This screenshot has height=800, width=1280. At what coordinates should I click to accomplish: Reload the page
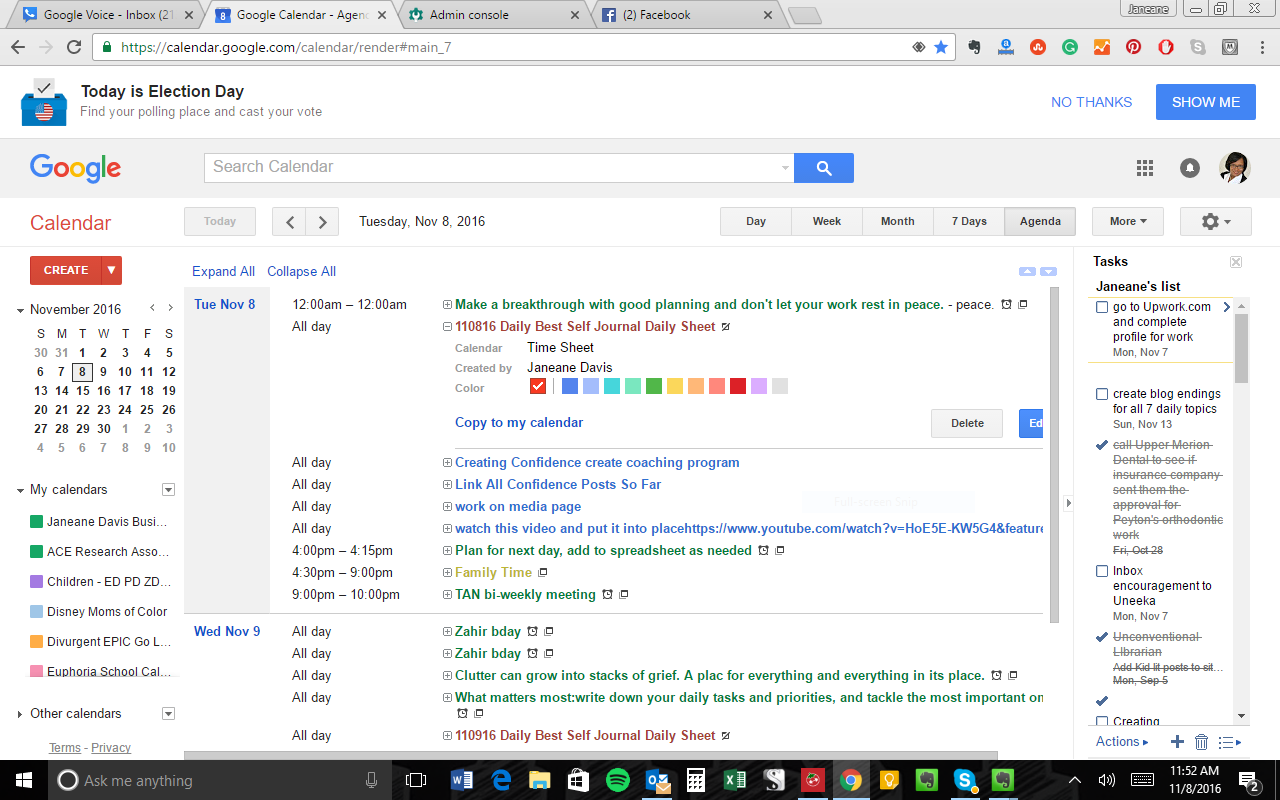click(74, 47)
